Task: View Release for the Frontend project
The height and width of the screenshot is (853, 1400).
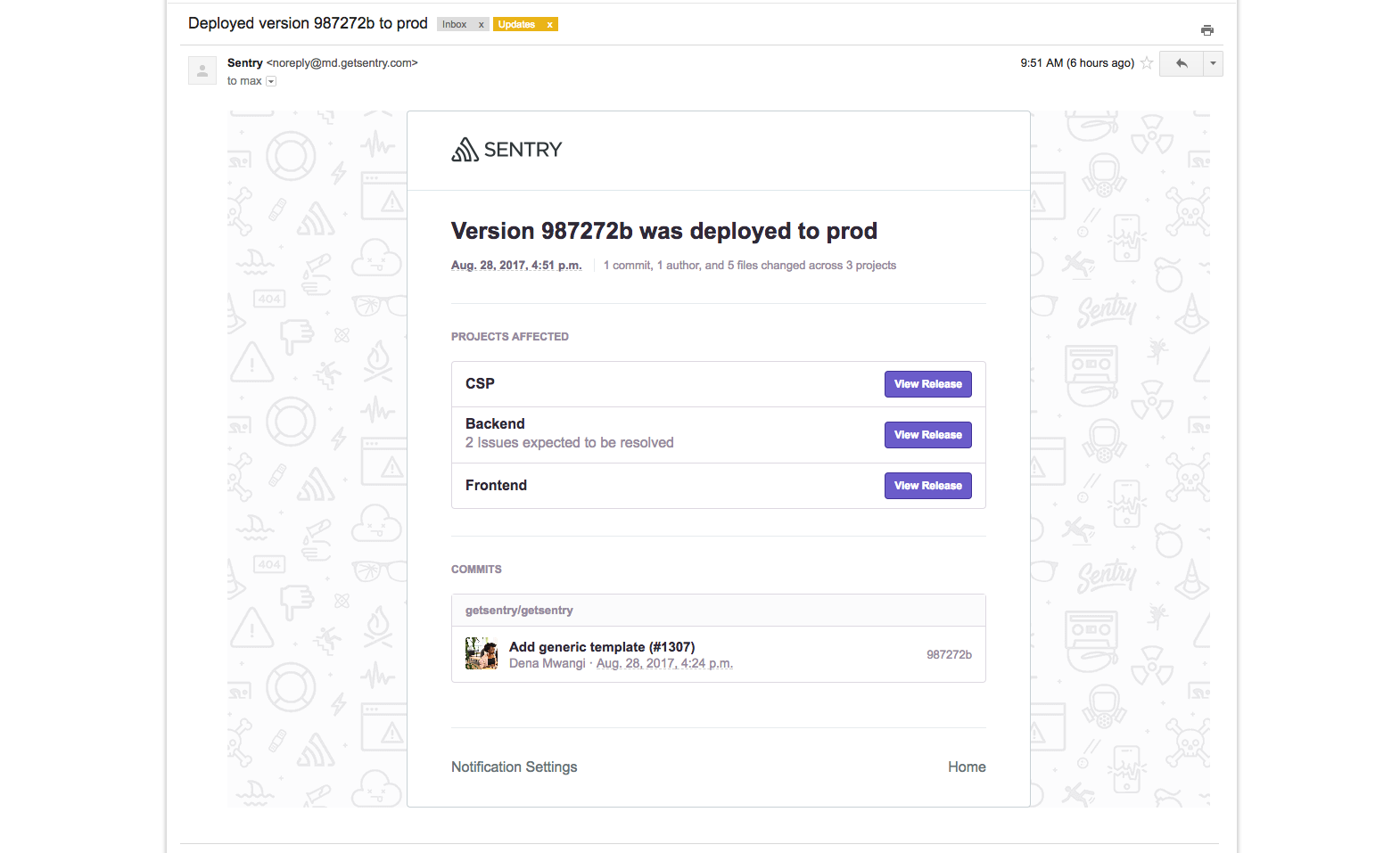Action: click(x=928, y=486)
